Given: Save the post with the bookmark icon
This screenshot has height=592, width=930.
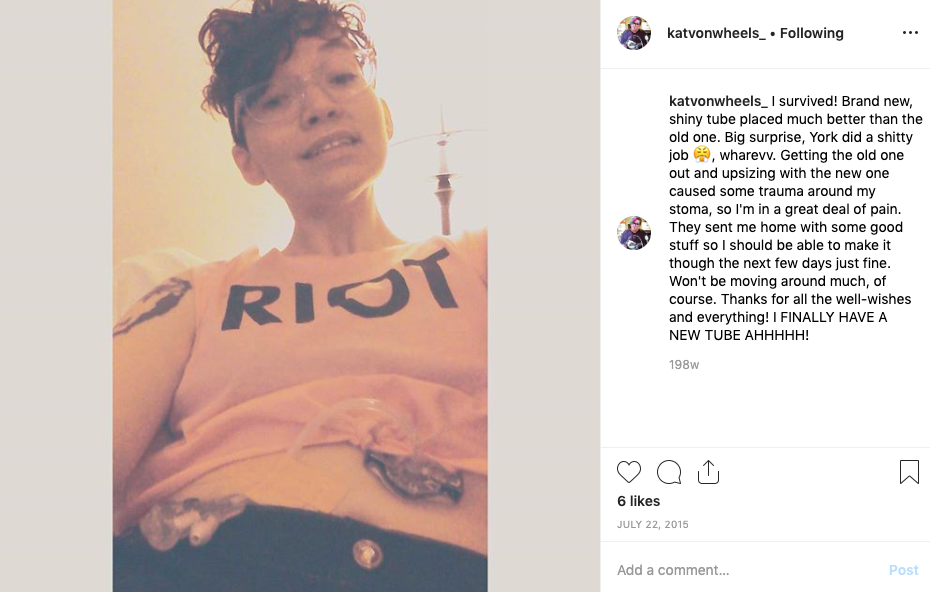Looking at the screenshot, I should [x=909, y=472].
